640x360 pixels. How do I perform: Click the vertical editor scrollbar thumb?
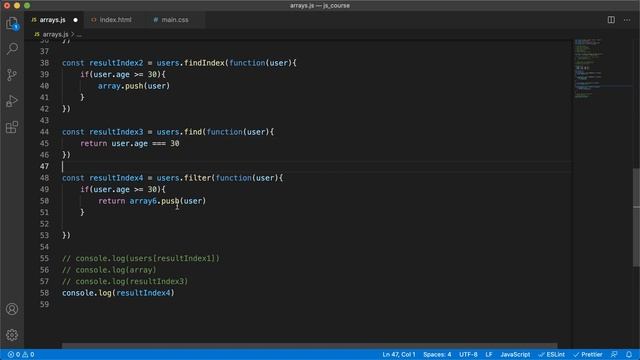click(636, 217)
